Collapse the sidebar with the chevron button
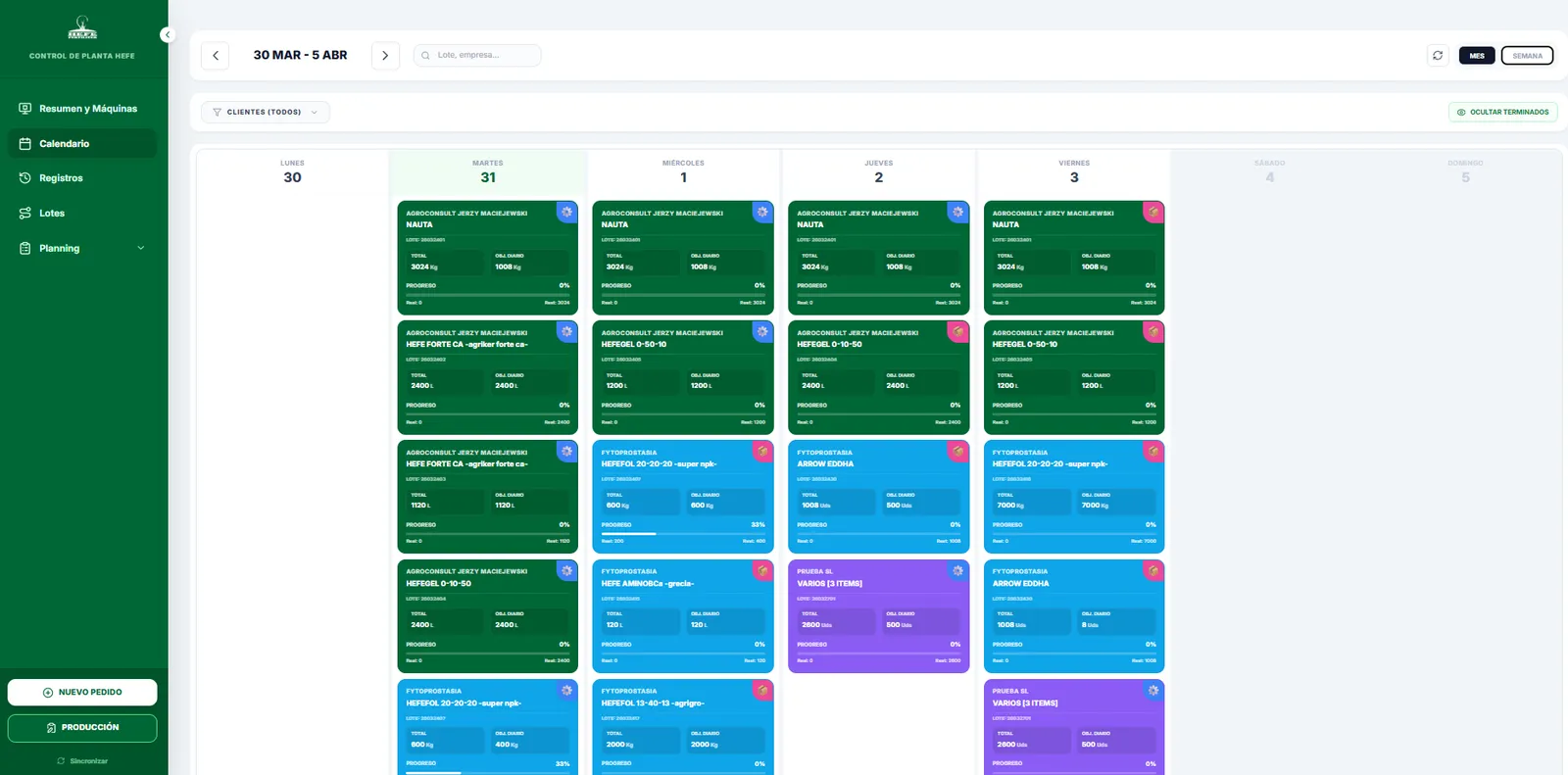 (x=167, y=34)
